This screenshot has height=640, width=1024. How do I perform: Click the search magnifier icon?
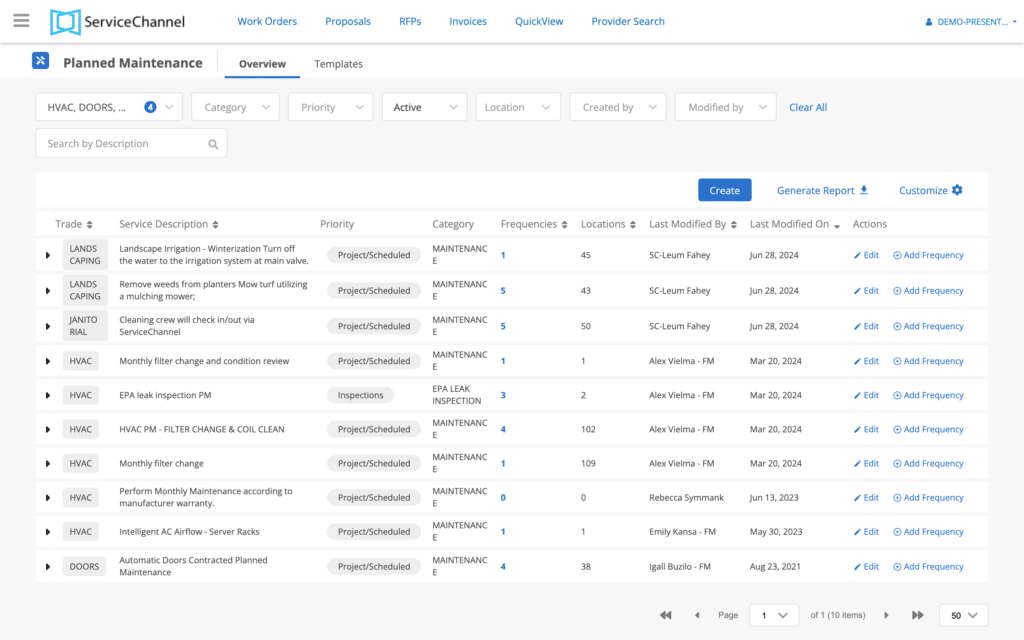213,144
